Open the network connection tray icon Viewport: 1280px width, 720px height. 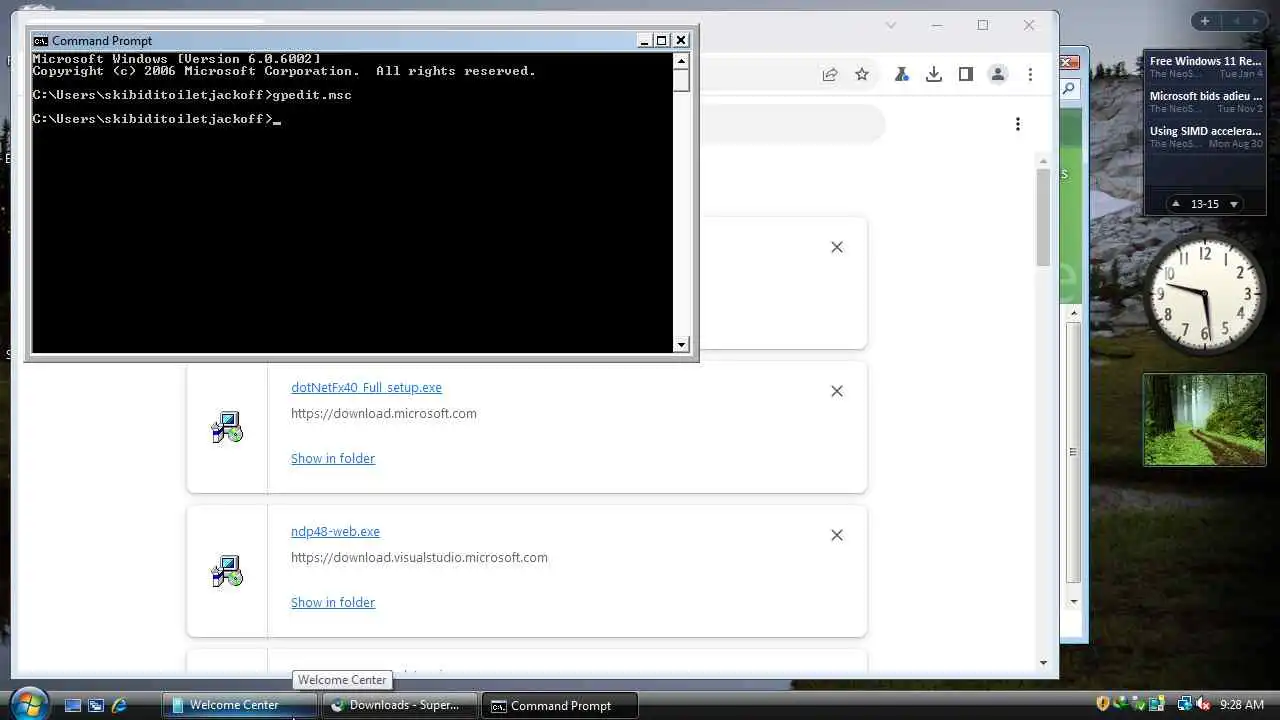[1184, 704]
